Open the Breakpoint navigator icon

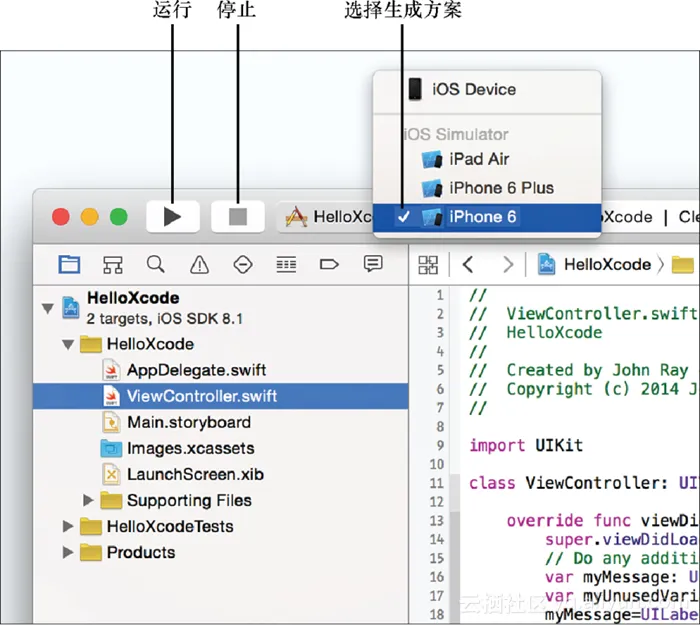pos(329,264)
